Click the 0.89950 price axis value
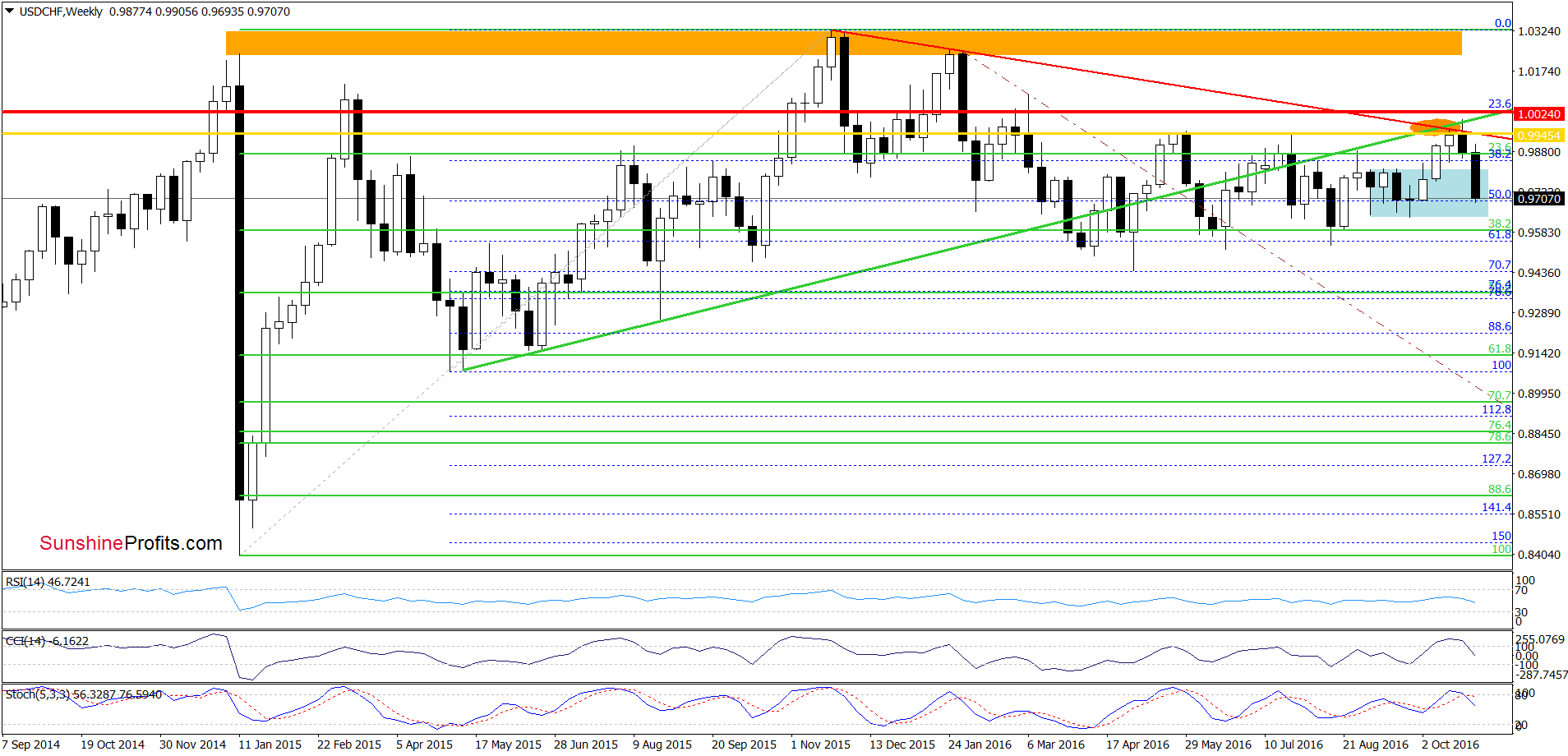1568x756 pixels. [1539, 394]
